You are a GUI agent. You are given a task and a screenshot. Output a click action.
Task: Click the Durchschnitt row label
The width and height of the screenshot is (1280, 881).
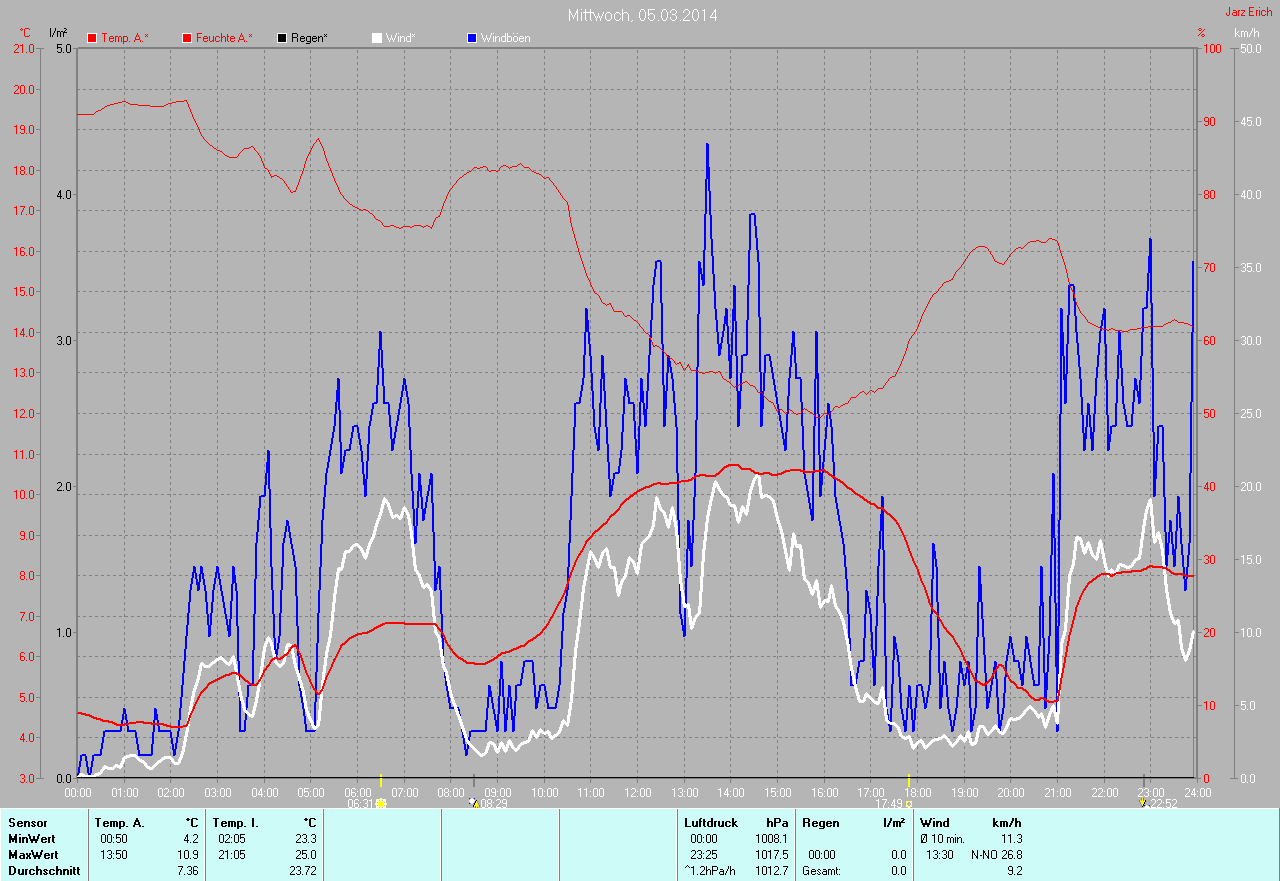[37, 871]
